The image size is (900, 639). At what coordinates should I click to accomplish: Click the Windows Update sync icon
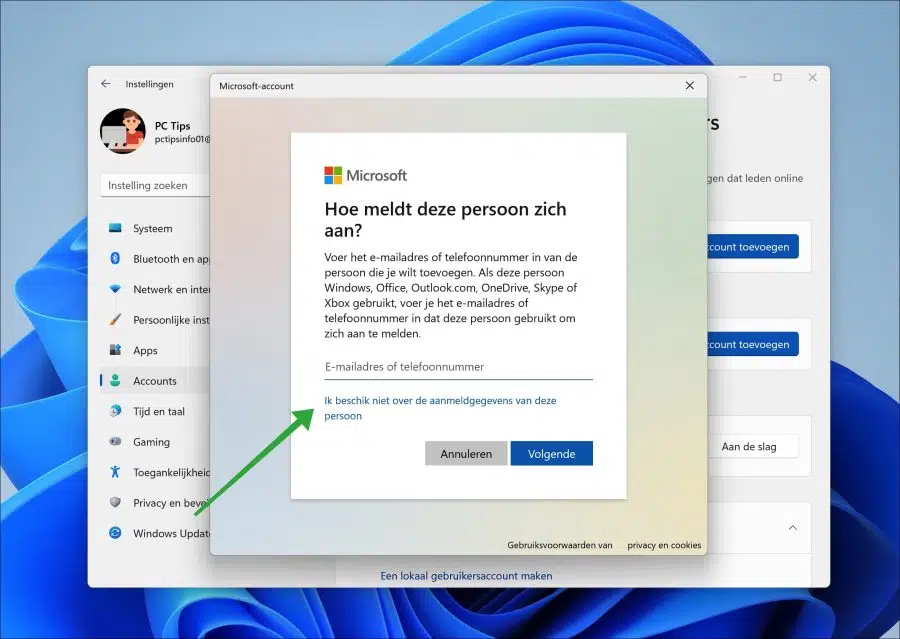(115, 533)
